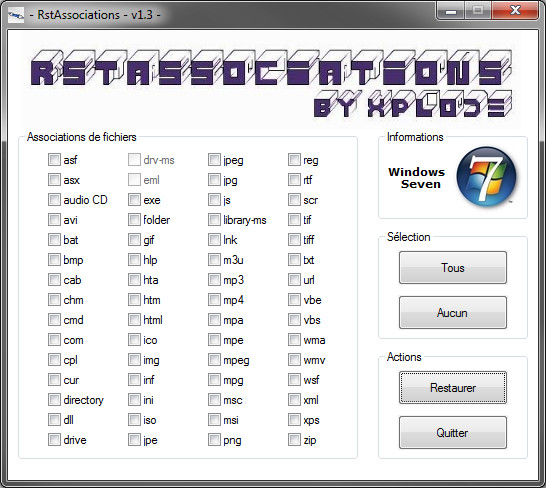Image resolution: width=546 pixels, height=488 pixels.
Task: Check the png checkbox
Action: 214,440
